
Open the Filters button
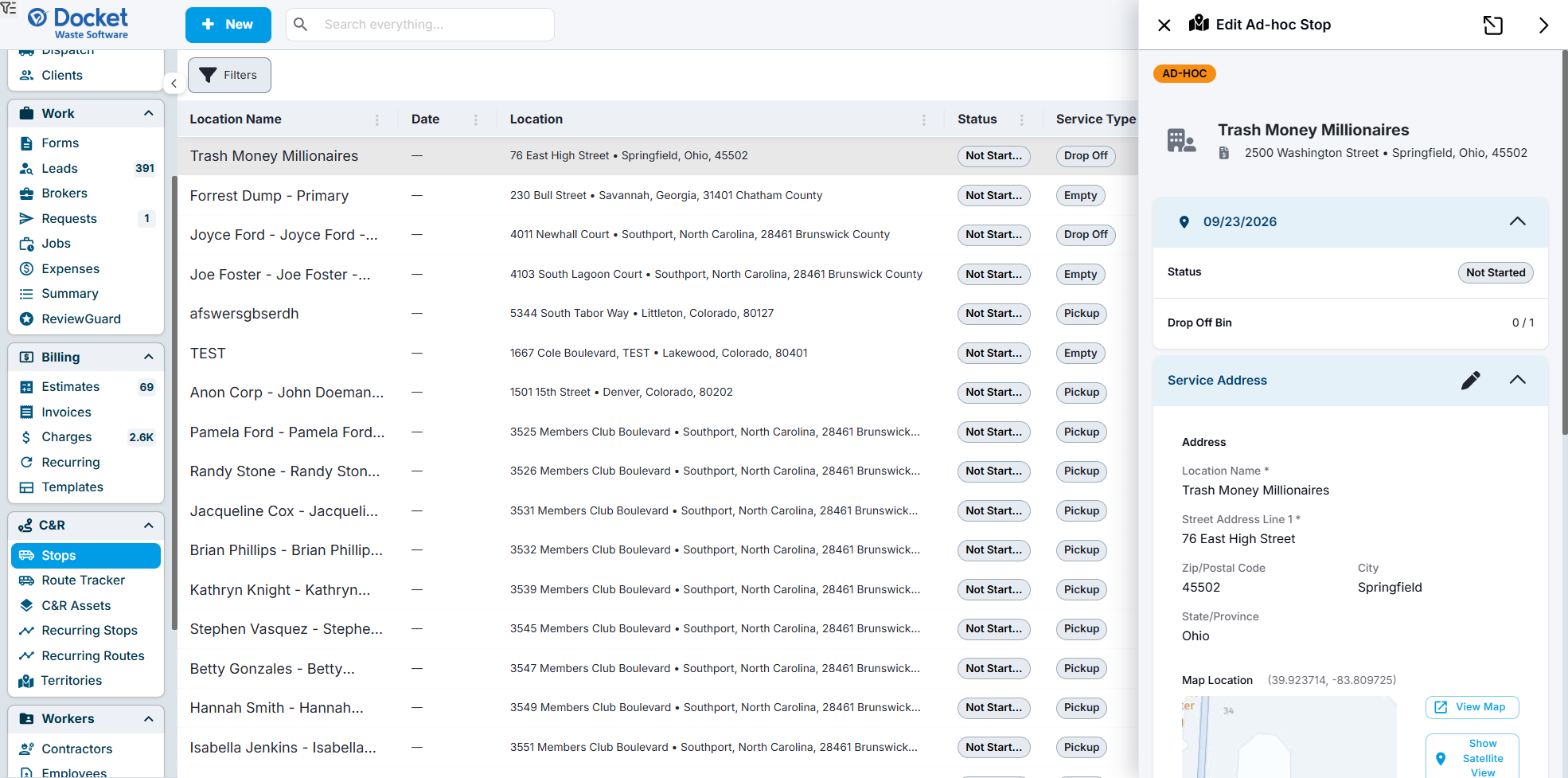[x=229, y=75]
